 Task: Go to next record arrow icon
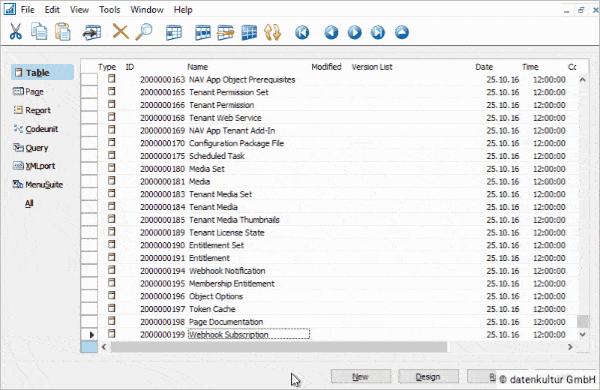pyautogui.click(x=354, y=33)
